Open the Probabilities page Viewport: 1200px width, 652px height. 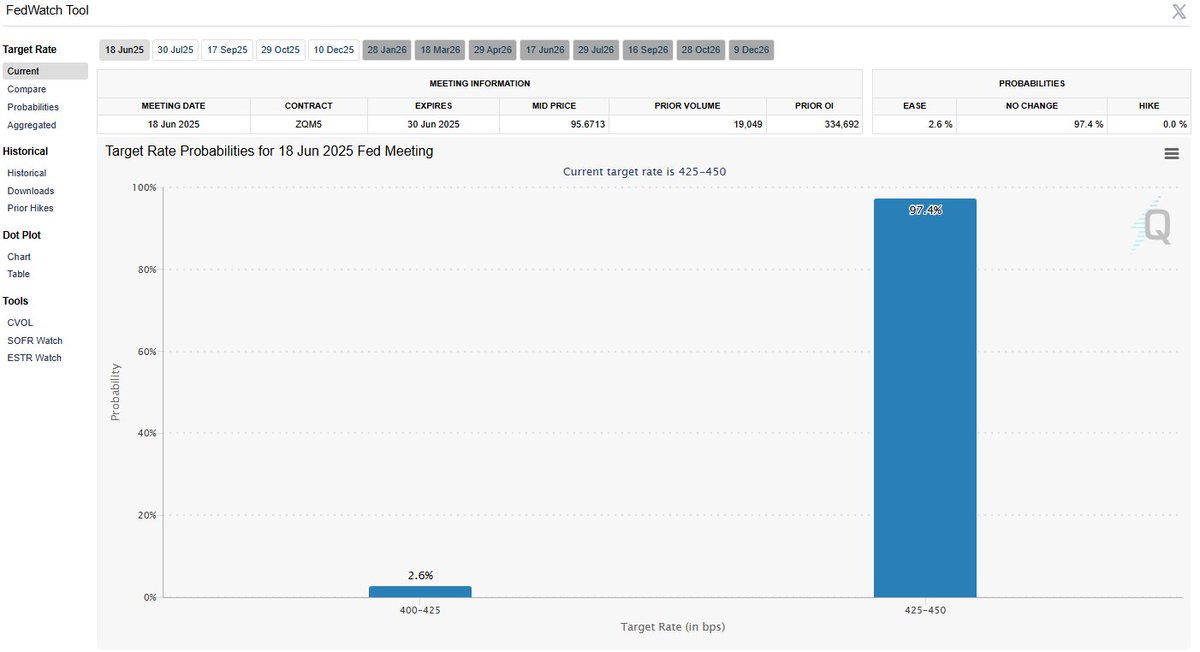[x=32, y=107]
